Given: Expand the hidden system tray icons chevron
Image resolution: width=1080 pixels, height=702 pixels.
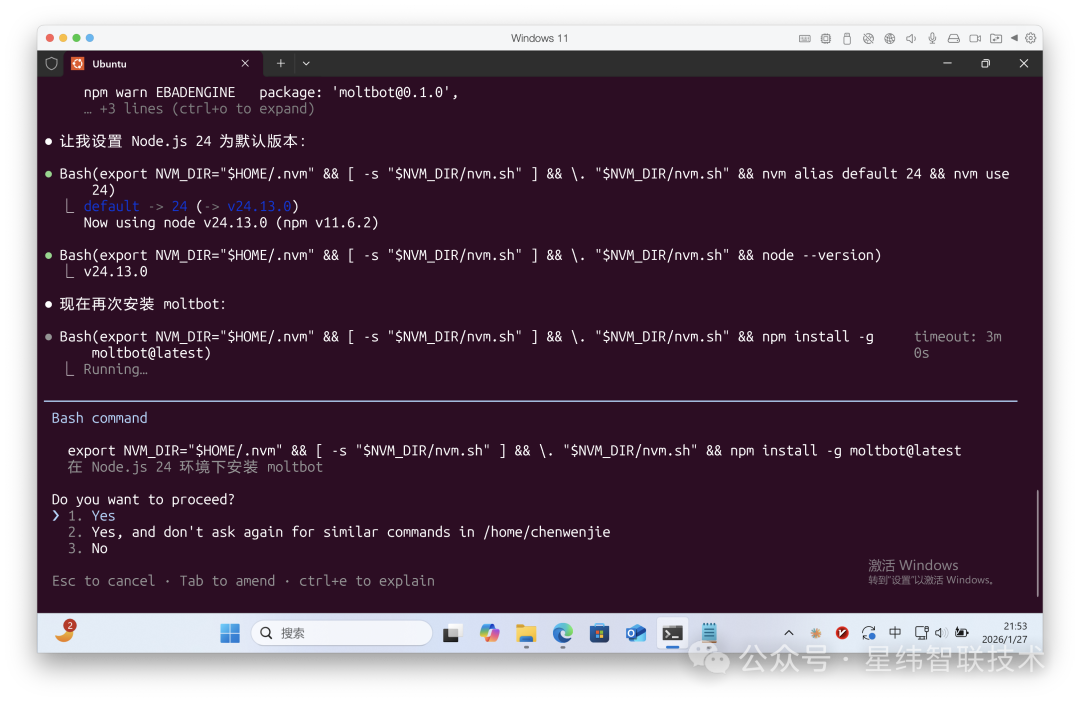Looking at the screenshot, I should point(789,633).
